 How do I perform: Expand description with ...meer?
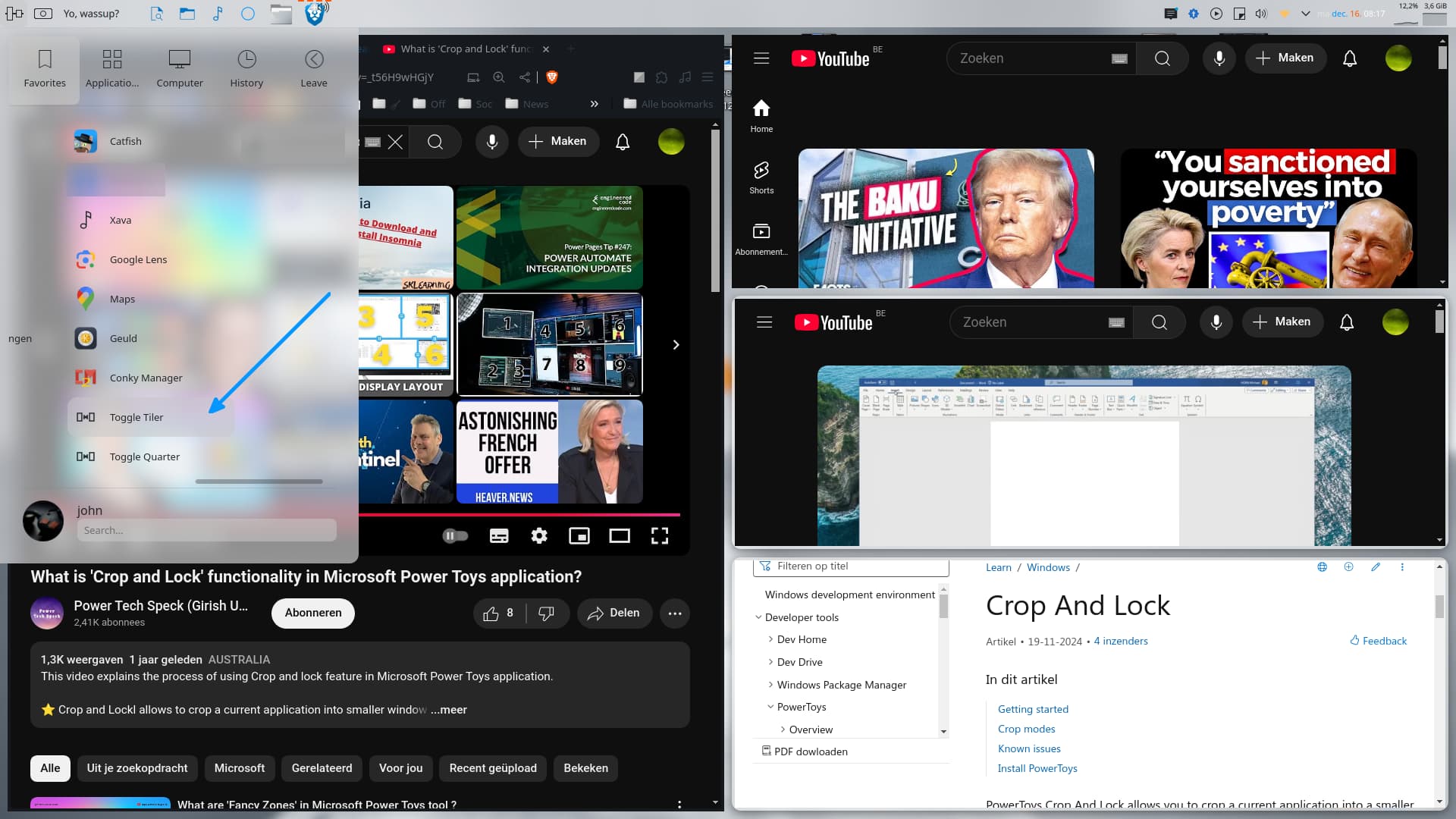(449, 710)
